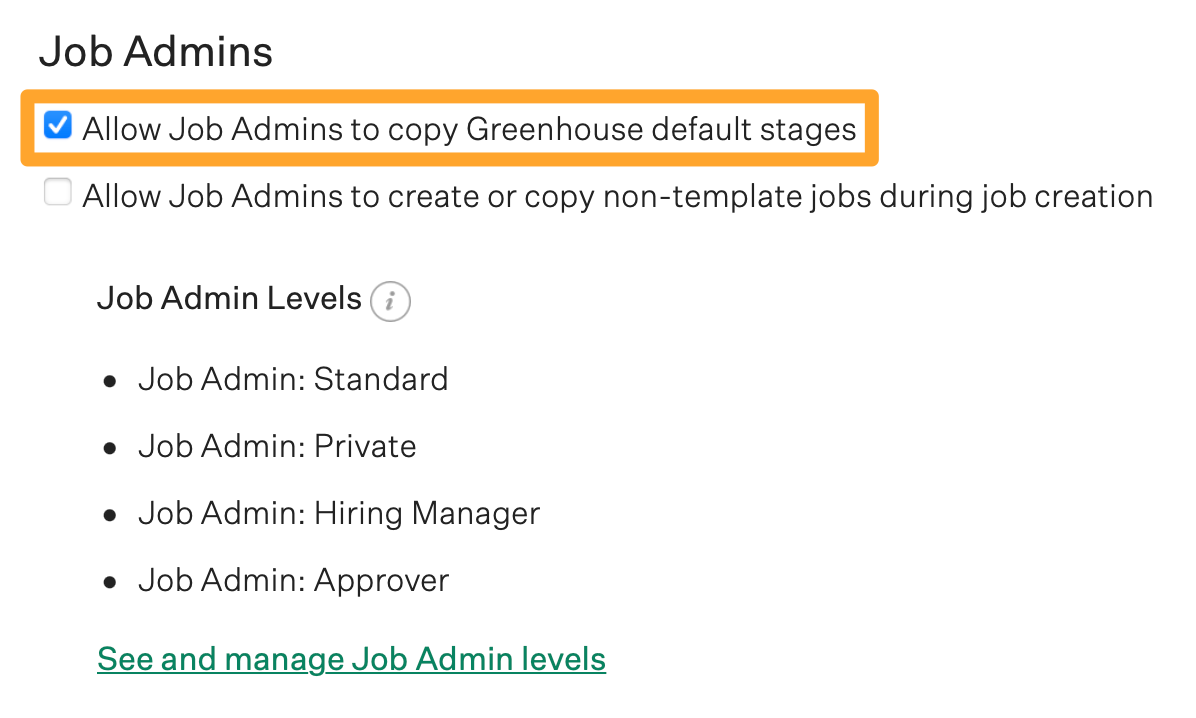Click the "Job Admin Levels" label

(x=228, y=298)
